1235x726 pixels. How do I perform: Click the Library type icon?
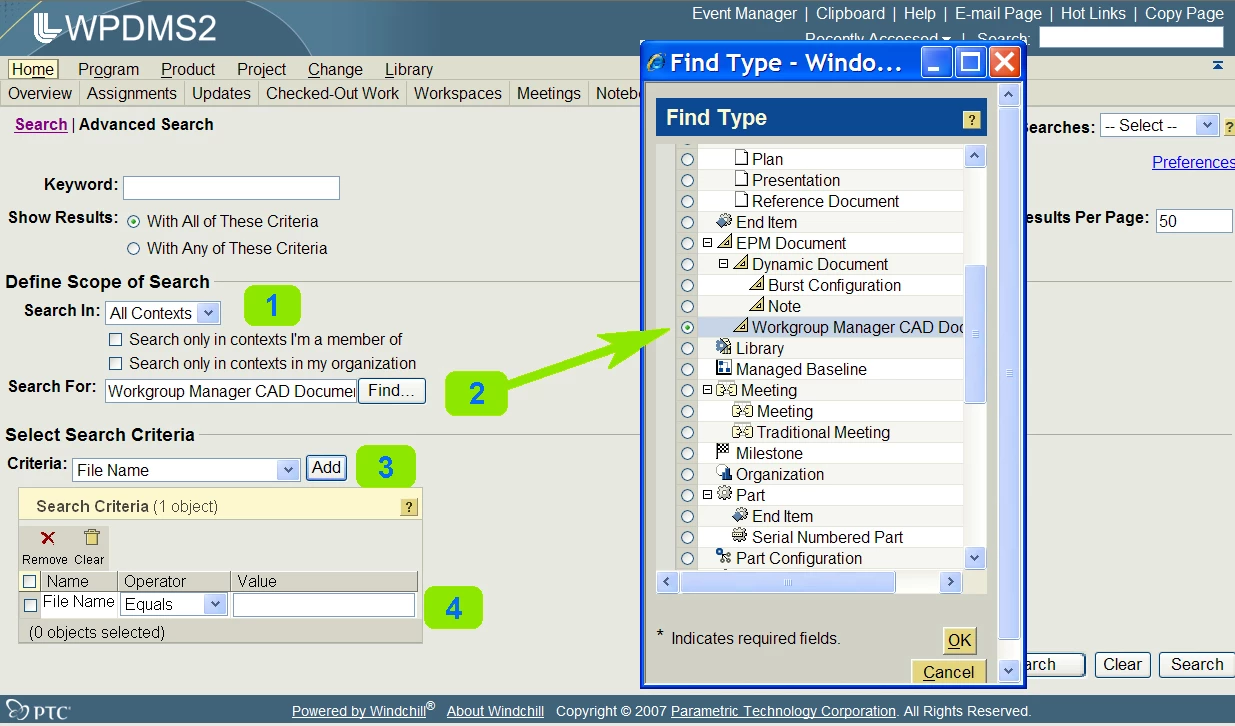(x=724, y=347)
